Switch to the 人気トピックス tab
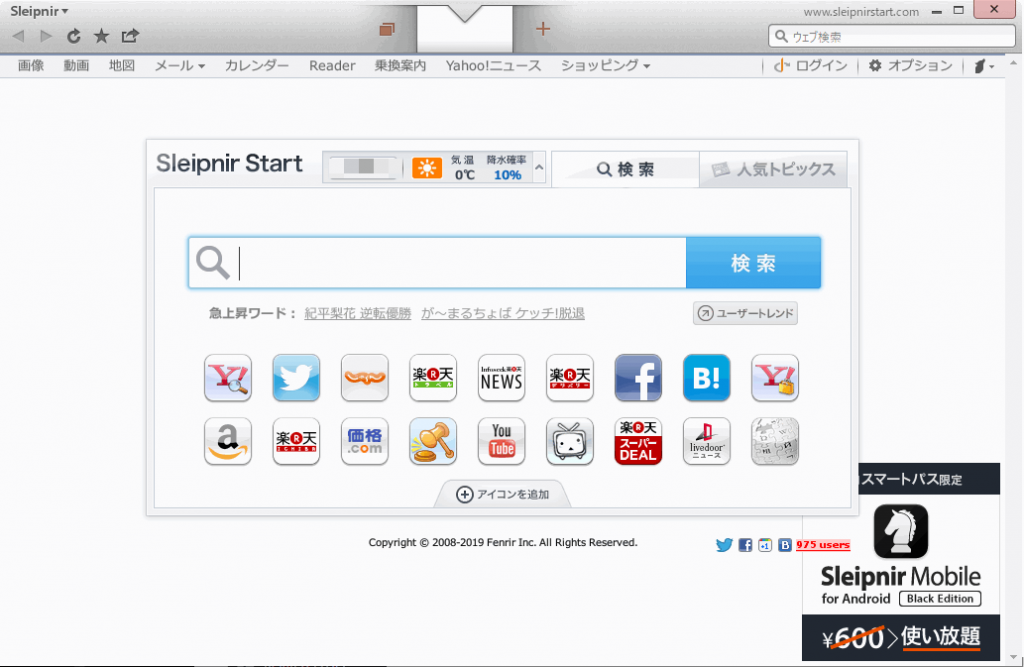 (x=773, y=170)
